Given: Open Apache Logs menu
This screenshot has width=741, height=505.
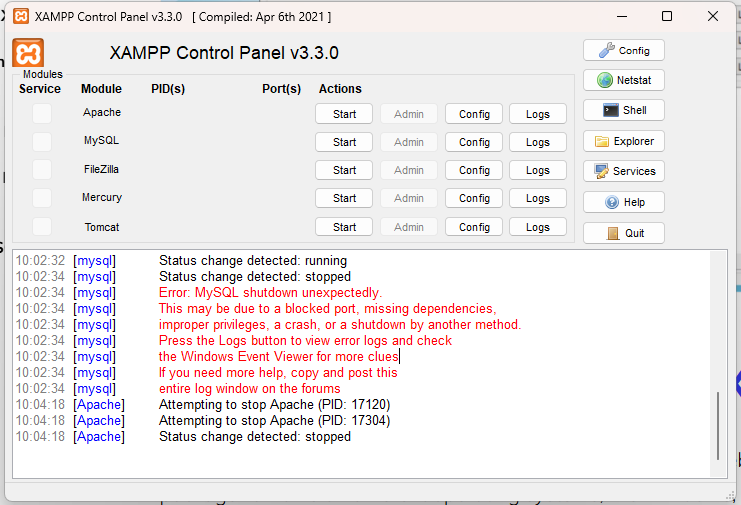Looking at the screenshot, I should (538, 114).
